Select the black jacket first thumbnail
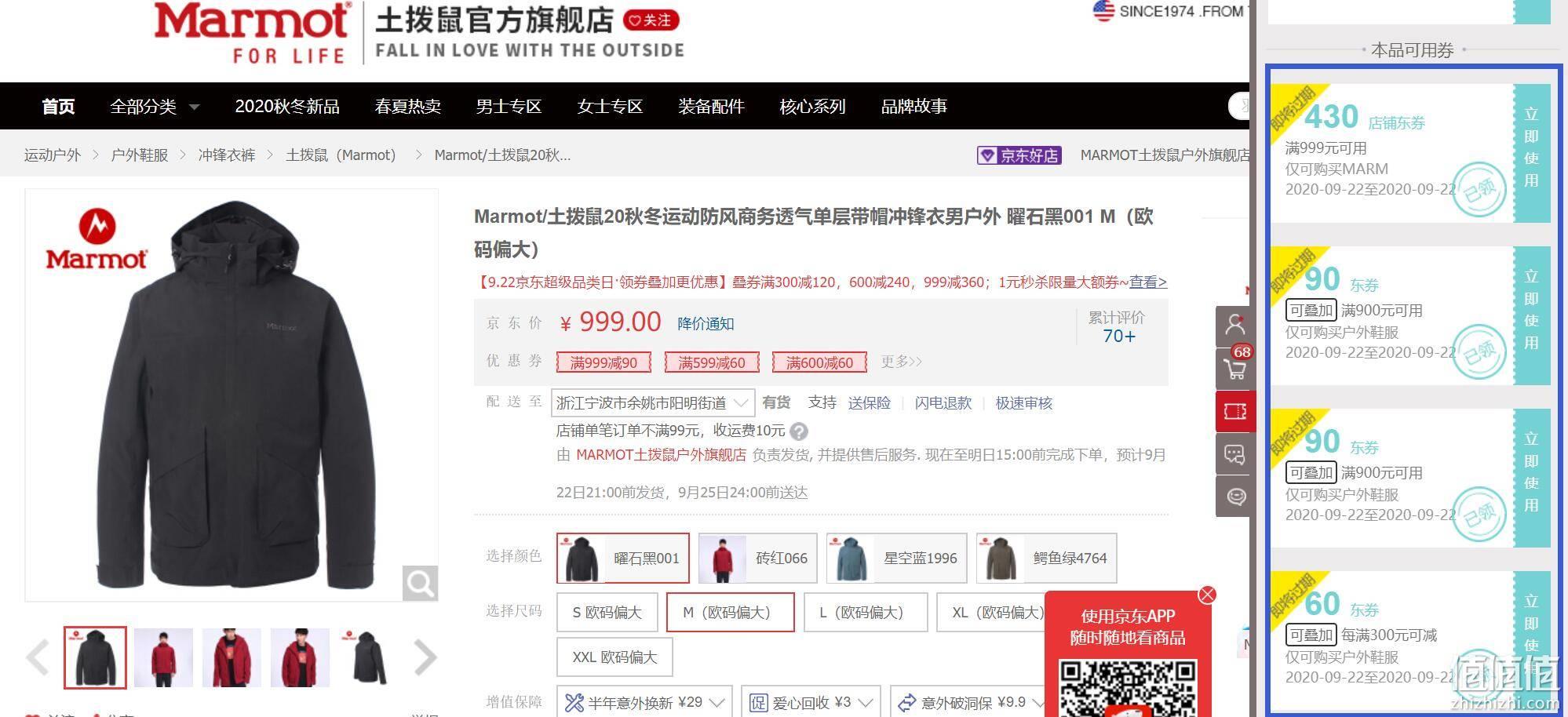1568x717 pixels. [x=95, y=657]
